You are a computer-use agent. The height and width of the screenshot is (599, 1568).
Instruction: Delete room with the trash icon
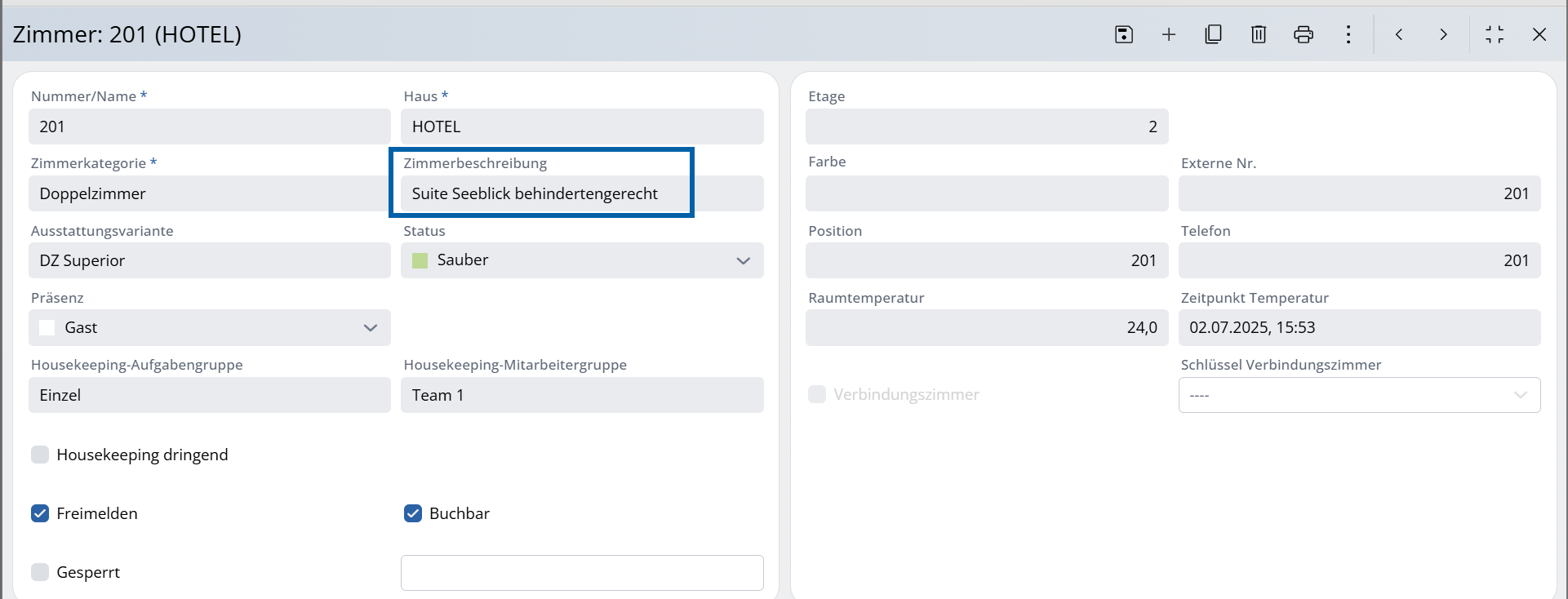[1259, 34]
